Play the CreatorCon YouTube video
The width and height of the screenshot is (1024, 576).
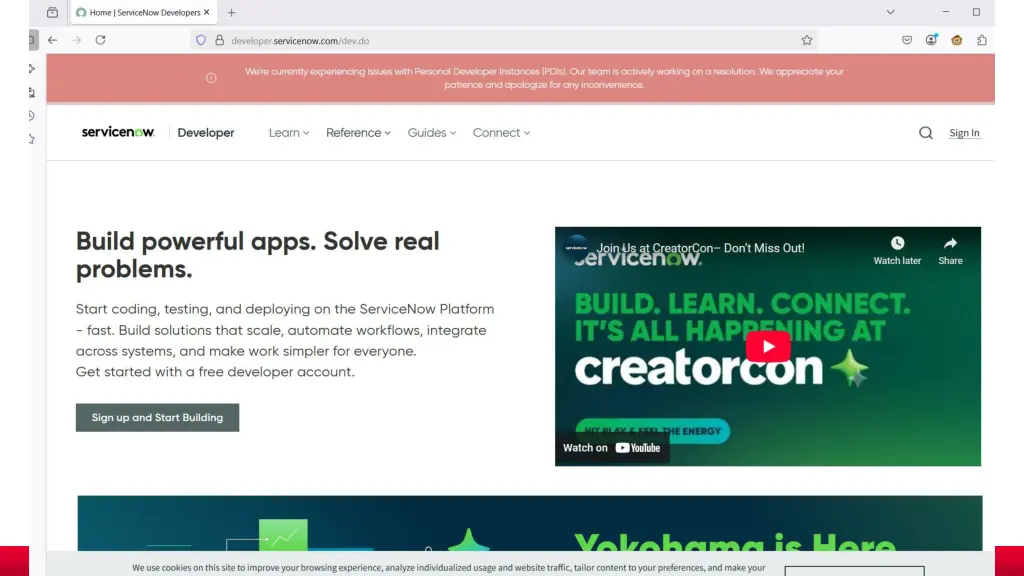point(768,347)
